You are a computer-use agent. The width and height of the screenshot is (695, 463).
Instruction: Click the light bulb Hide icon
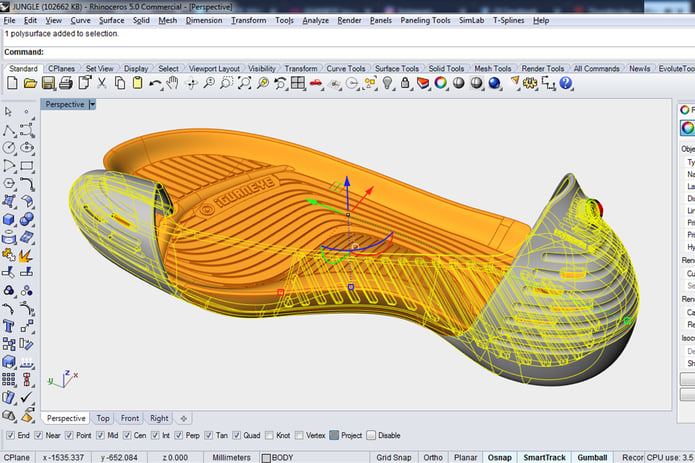387,83
